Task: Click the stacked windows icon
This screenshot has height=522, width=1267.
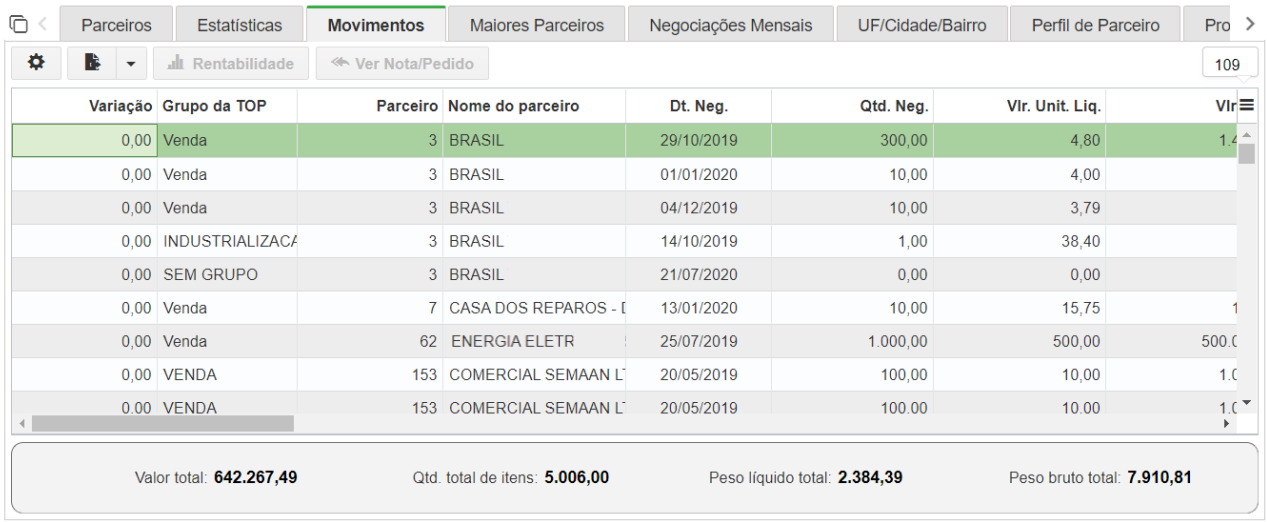Action: [x=17, y=24]
